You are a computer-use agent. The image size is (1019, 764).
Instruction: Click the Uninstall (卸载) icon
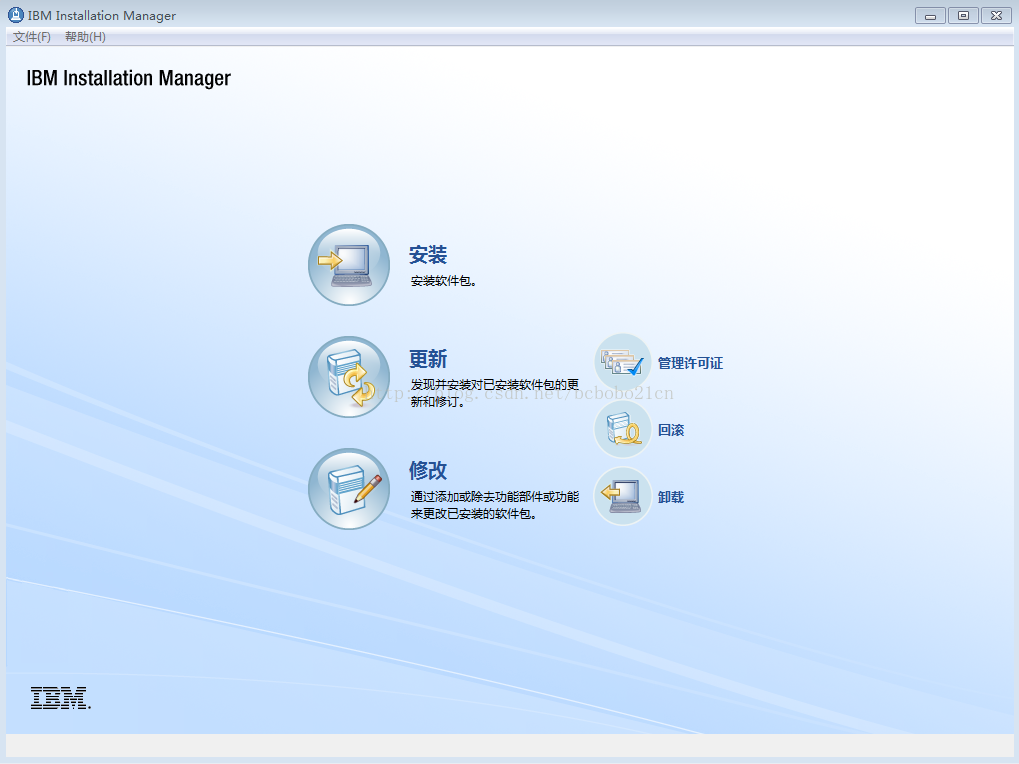pos(623,496)
